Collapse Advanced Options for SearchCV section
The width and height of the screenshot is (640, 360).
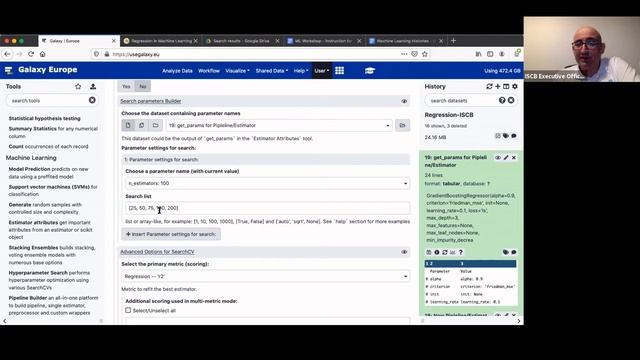pyautogui.click(x=157, y=252)
